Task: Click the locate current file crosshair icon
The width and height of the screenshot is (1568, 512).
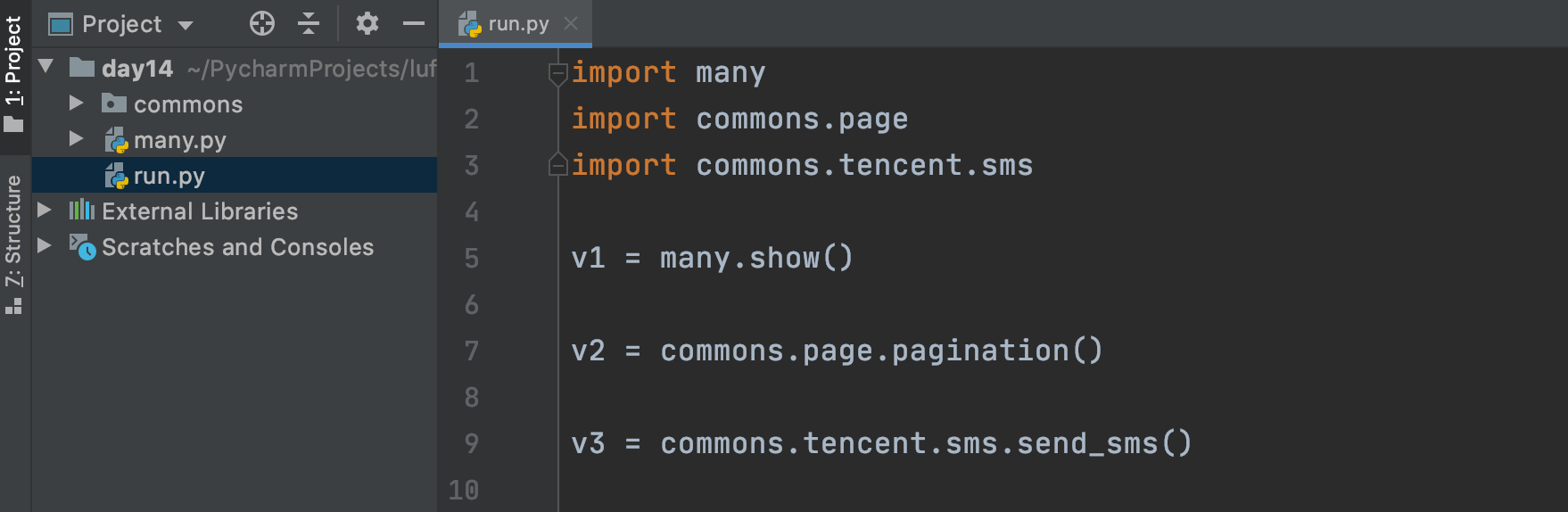Action: tap(262, 23)
